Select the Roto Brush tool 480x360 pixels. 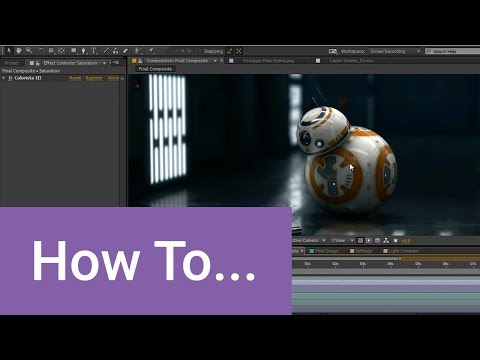[x=138, y=51]
